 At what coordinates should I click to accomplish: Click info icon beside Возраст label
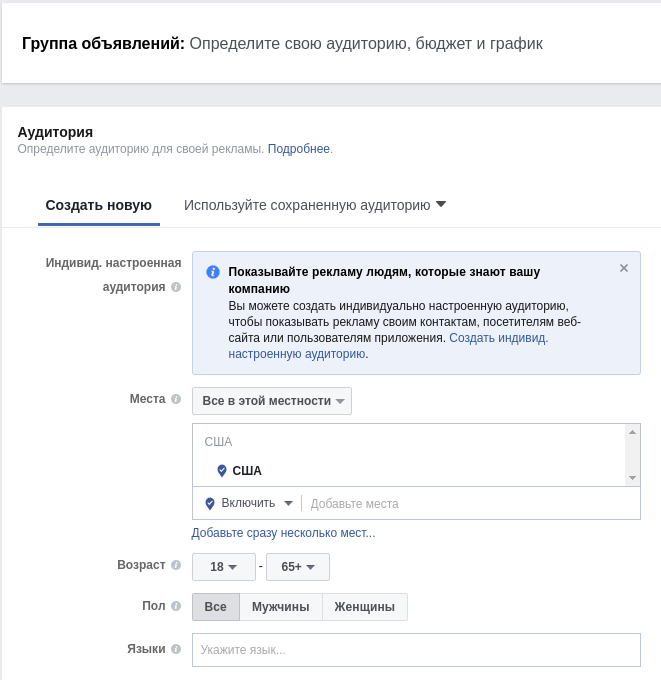coord(176,565)
